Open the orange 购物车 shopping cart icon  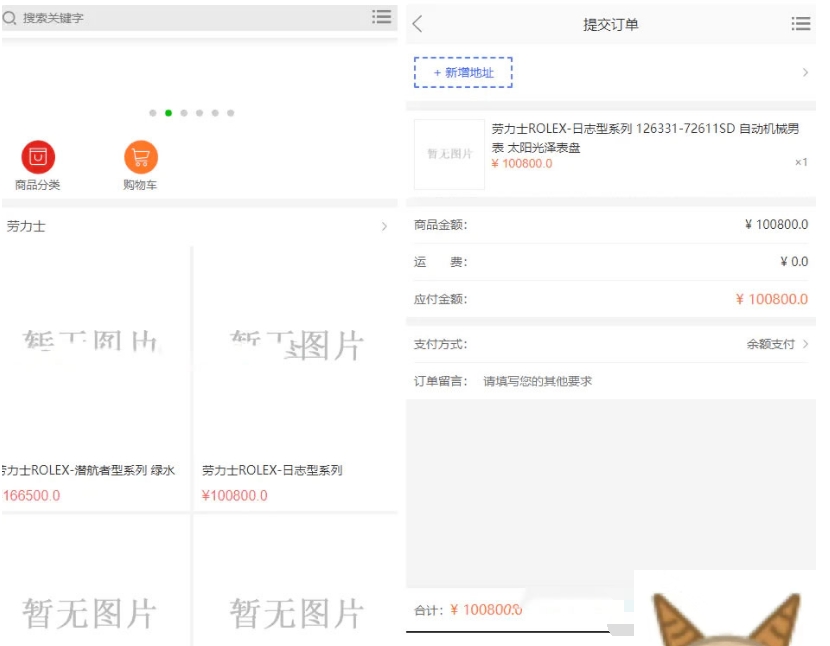[x=140, y=157]
